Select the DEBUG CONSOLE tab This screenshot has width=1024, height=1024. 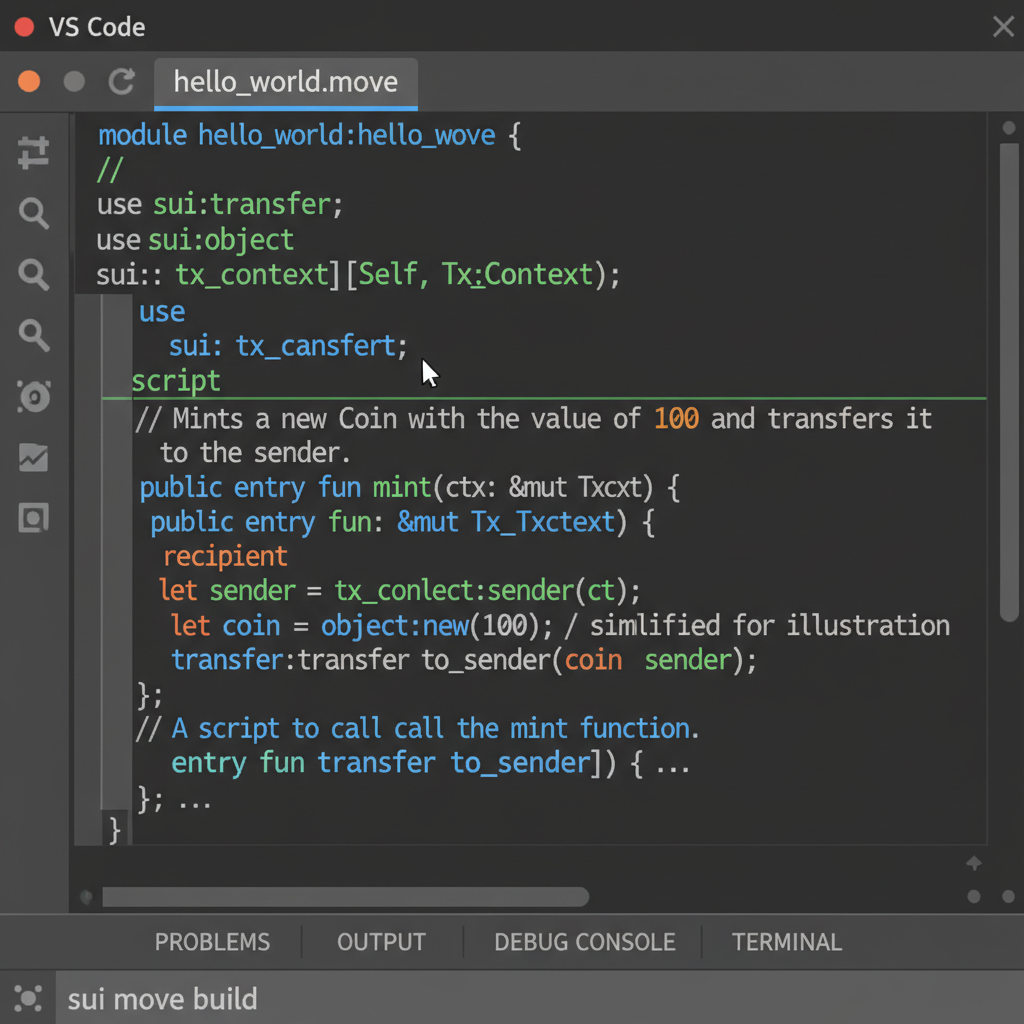[584, 941]
